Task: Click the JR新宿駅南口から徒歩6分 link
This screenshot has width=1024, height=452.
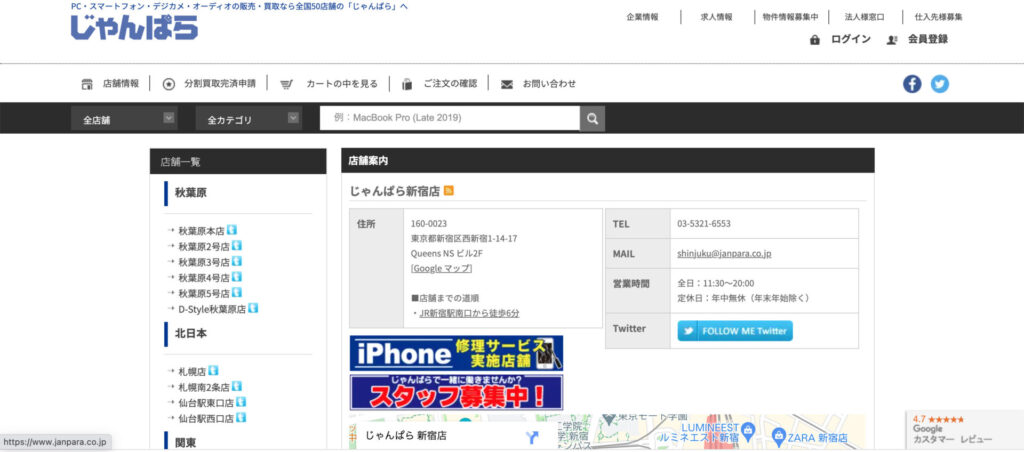Action: 470,314
